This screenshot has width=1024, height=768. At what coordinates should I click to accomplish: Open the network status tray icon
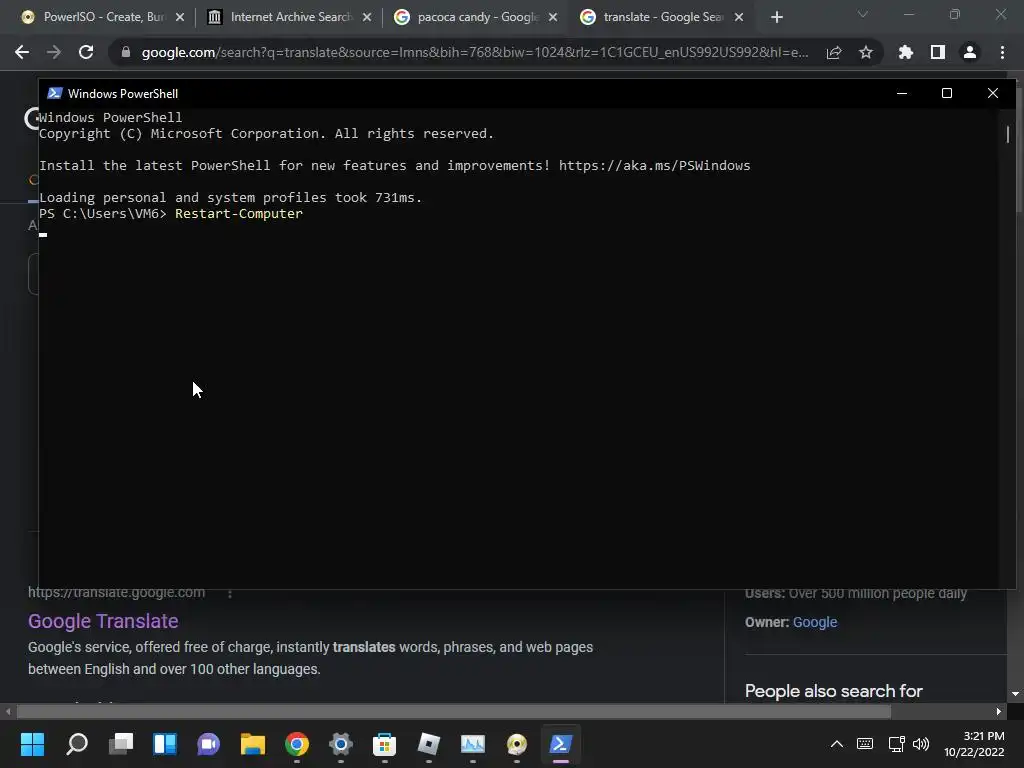coord(896,744)
